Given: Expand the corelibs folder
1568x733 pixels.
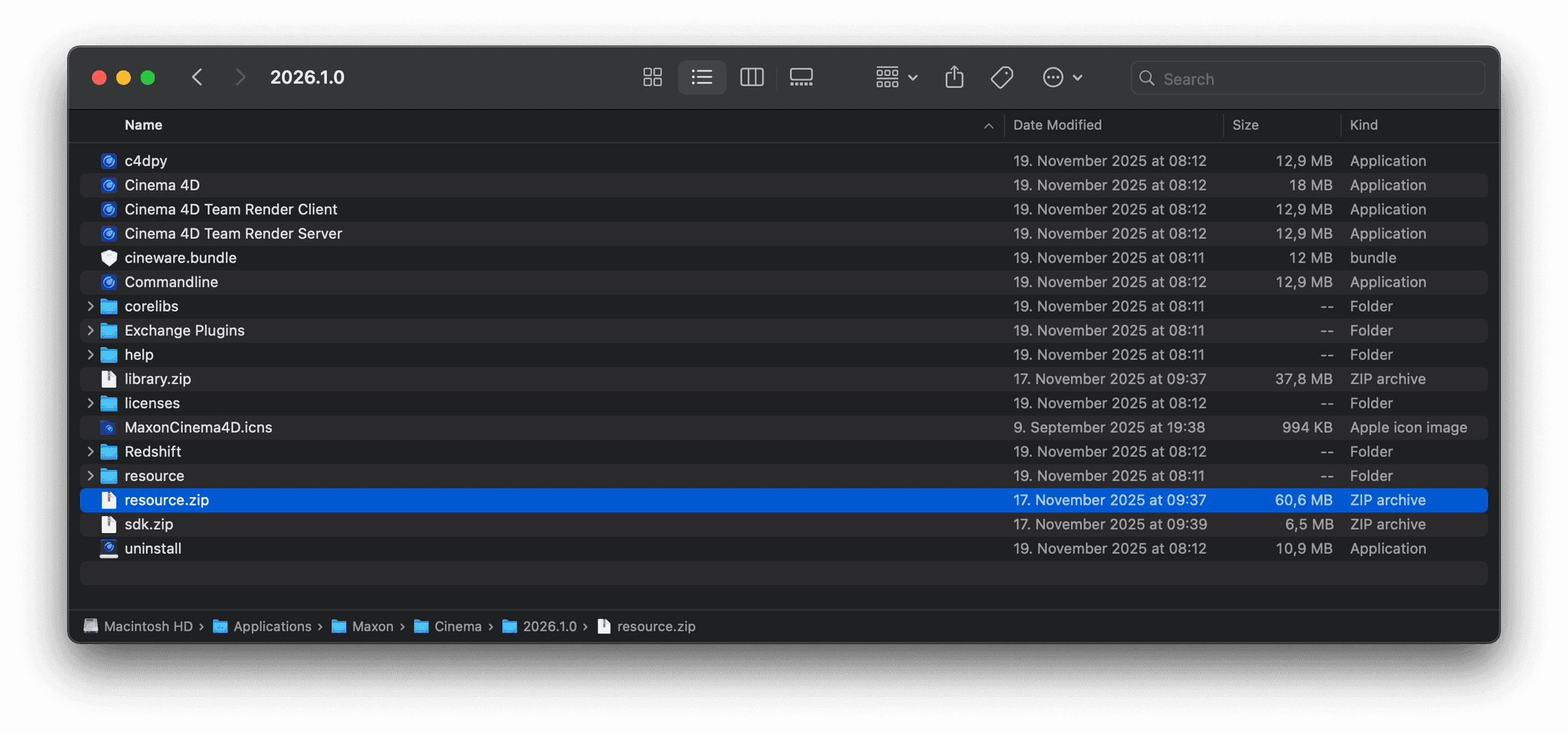Looking at the screenshot, I should [x=90, y=306].
